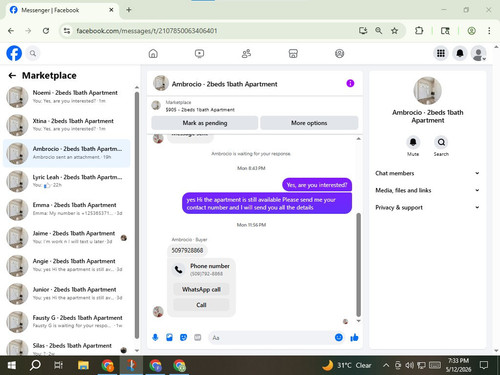This screenshot has width=500, height=375.
Task: Reload the page
Action: [46, 31]
